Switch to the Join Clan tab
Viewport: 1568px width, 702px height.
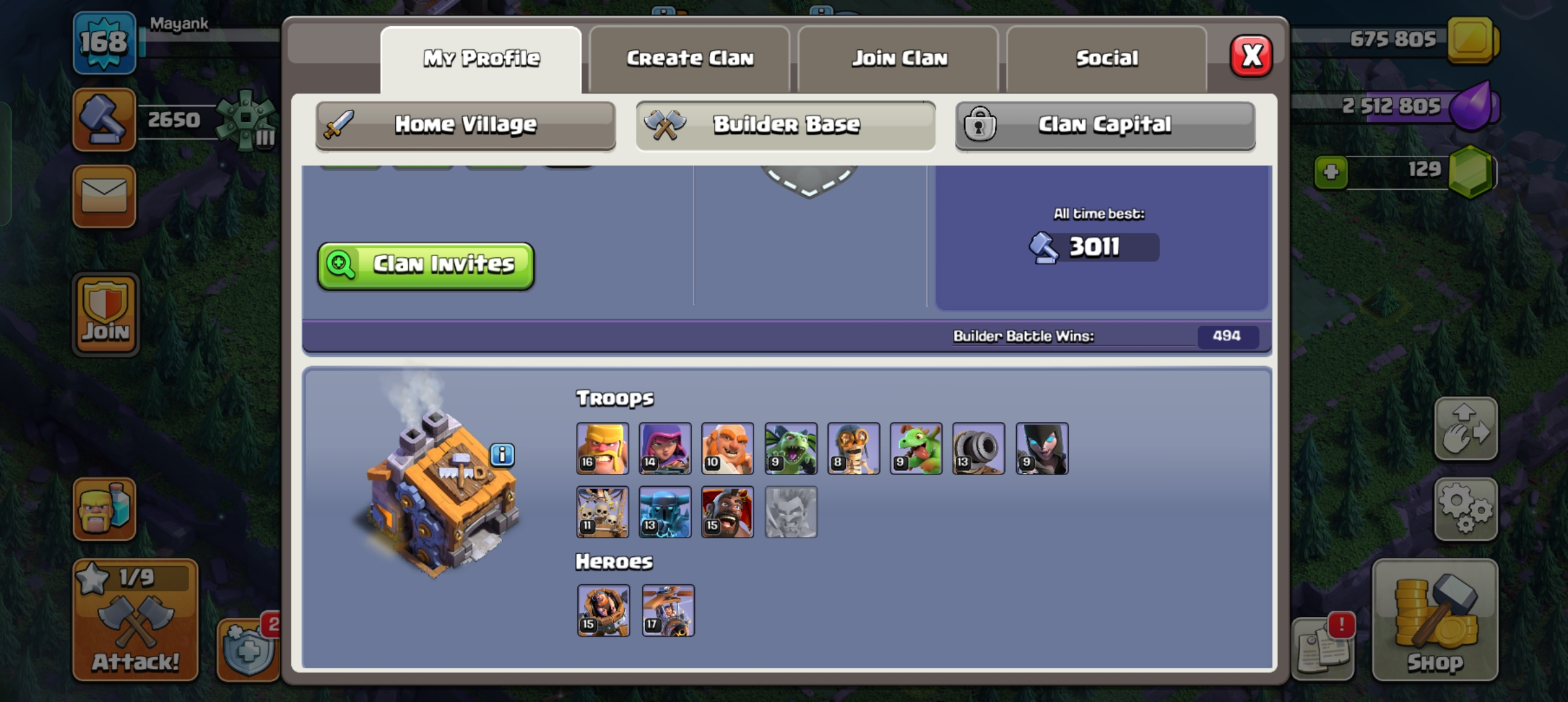(x=899, y=59)
